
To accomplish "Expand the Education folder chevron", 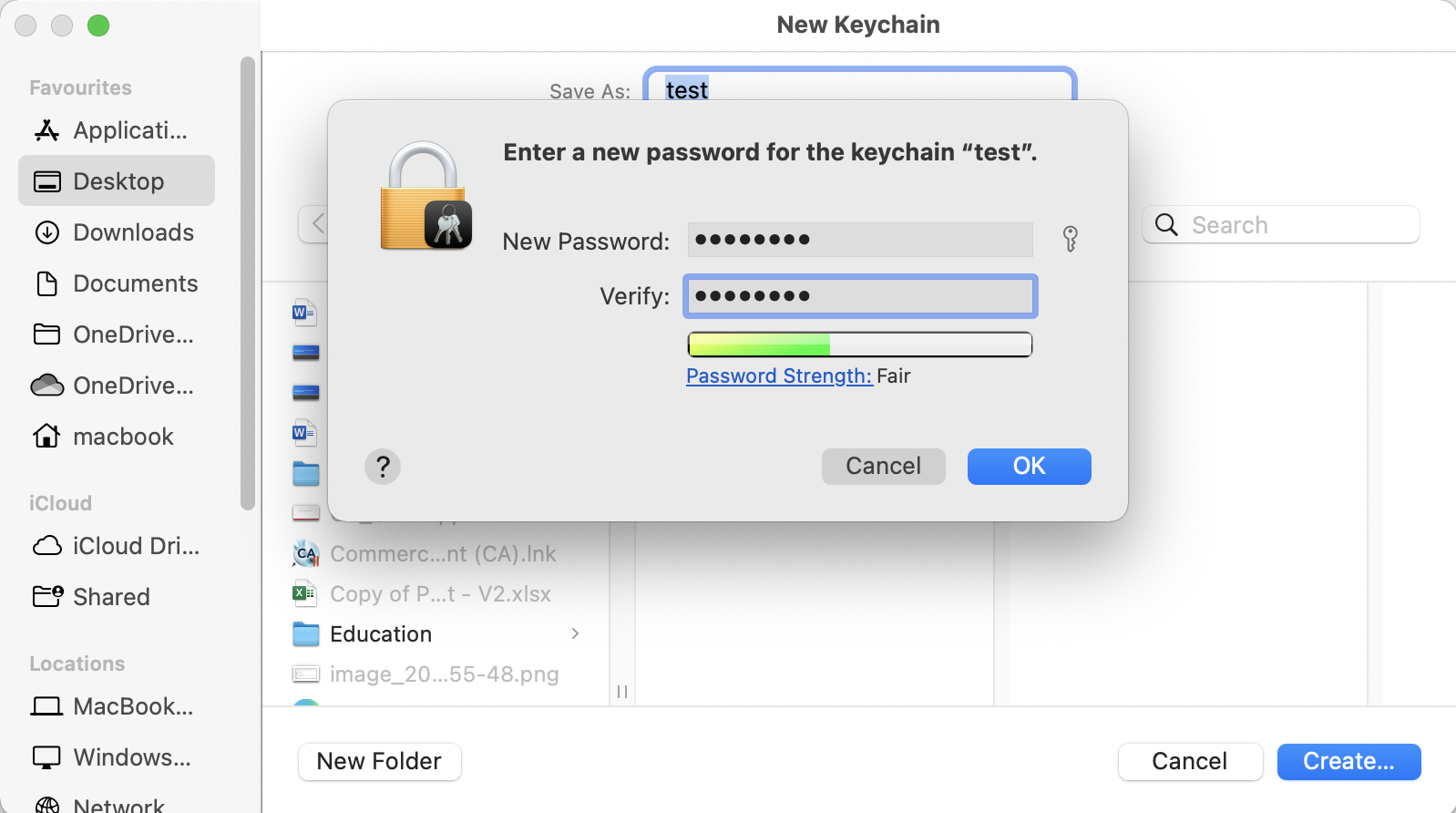I will pyautogui.click(x=575, y=633).
